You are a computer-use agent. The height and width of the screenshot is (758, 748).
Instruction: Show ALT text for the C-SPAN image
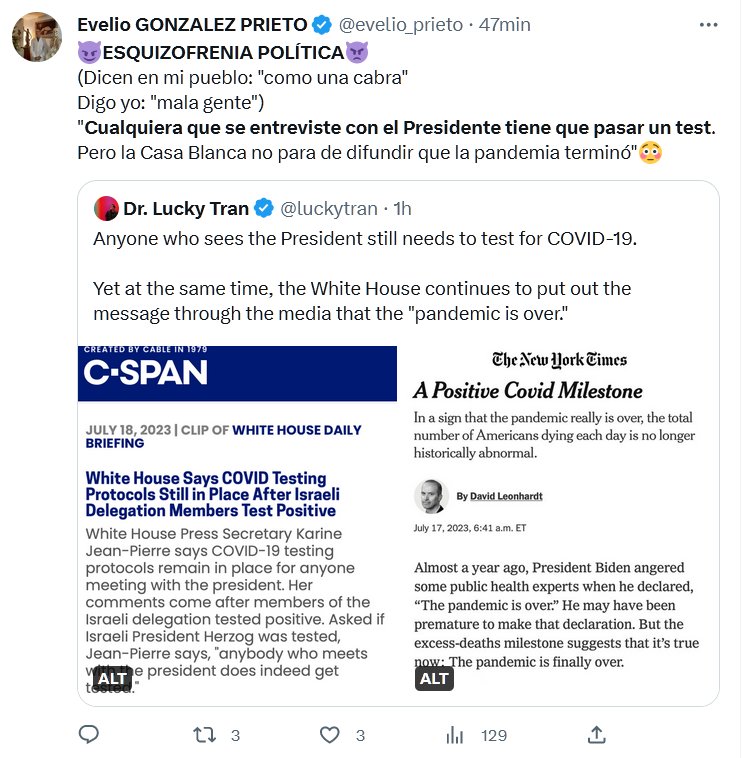111,678
